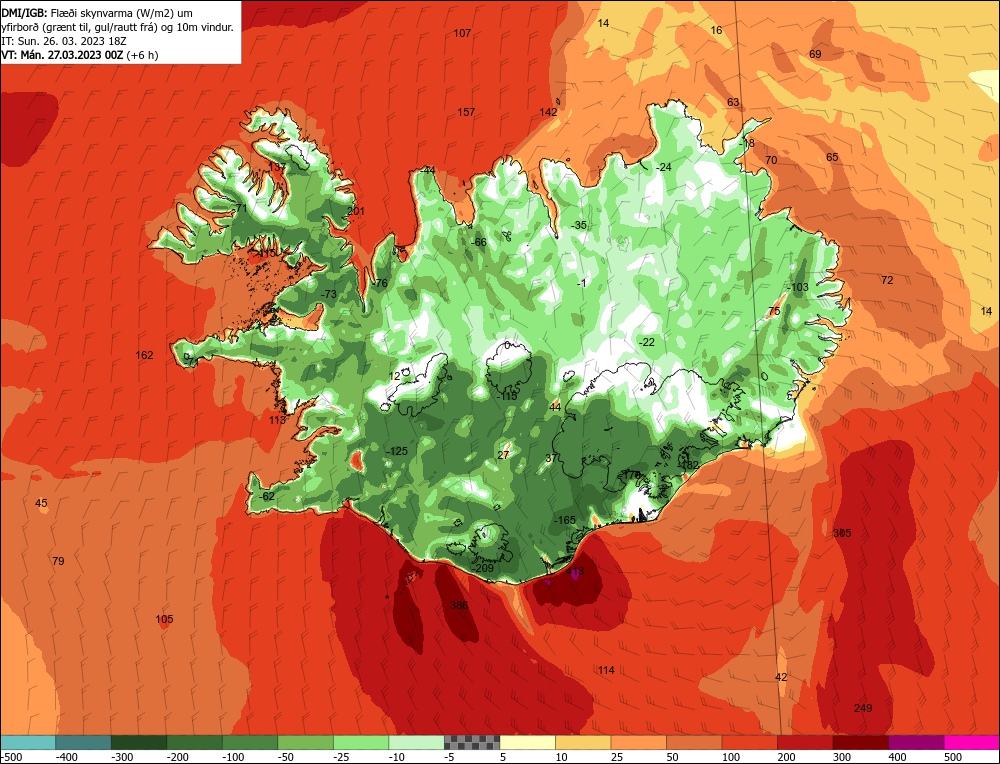1000x764 pixels.
Task: Choose the dark red 300 to 400 swatch
Action: [860, 742]
